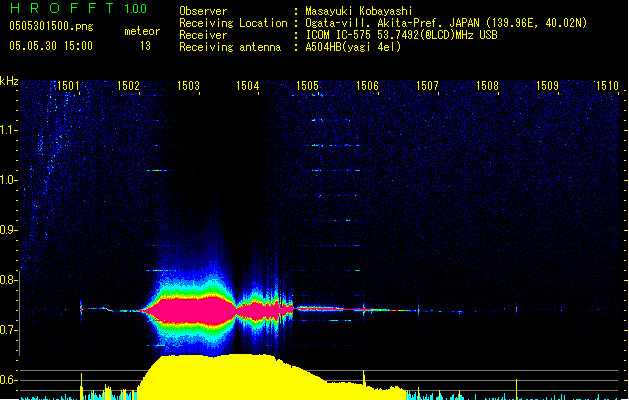This screenshot has height=400, width=629.
Task: Select the 1510 time label
Action: (x=607, y=86)
